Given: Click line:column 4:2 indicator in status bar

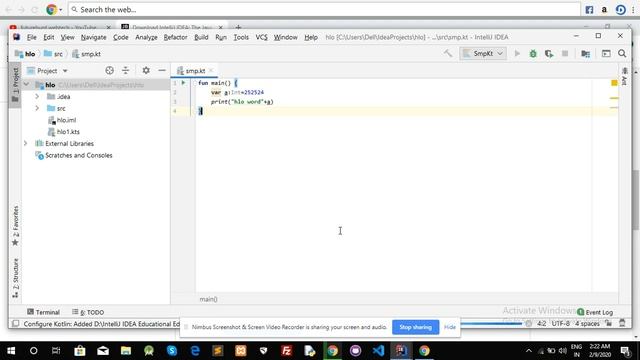Looking at the screenshot, I should point(541,323).
